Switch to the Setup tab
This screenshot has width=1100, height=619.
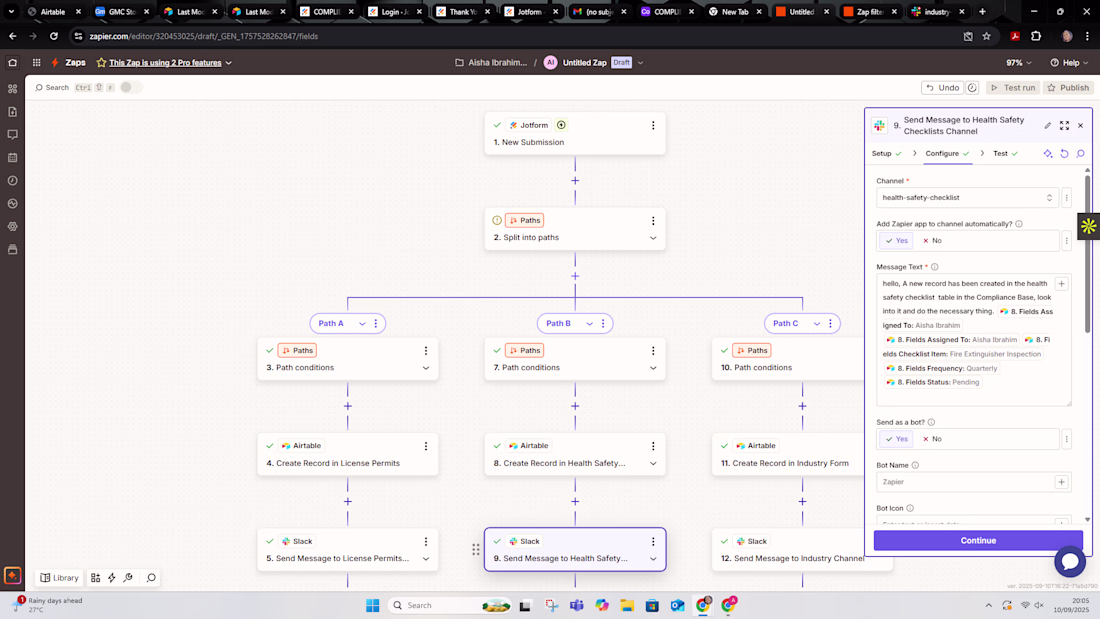point(887,154)
